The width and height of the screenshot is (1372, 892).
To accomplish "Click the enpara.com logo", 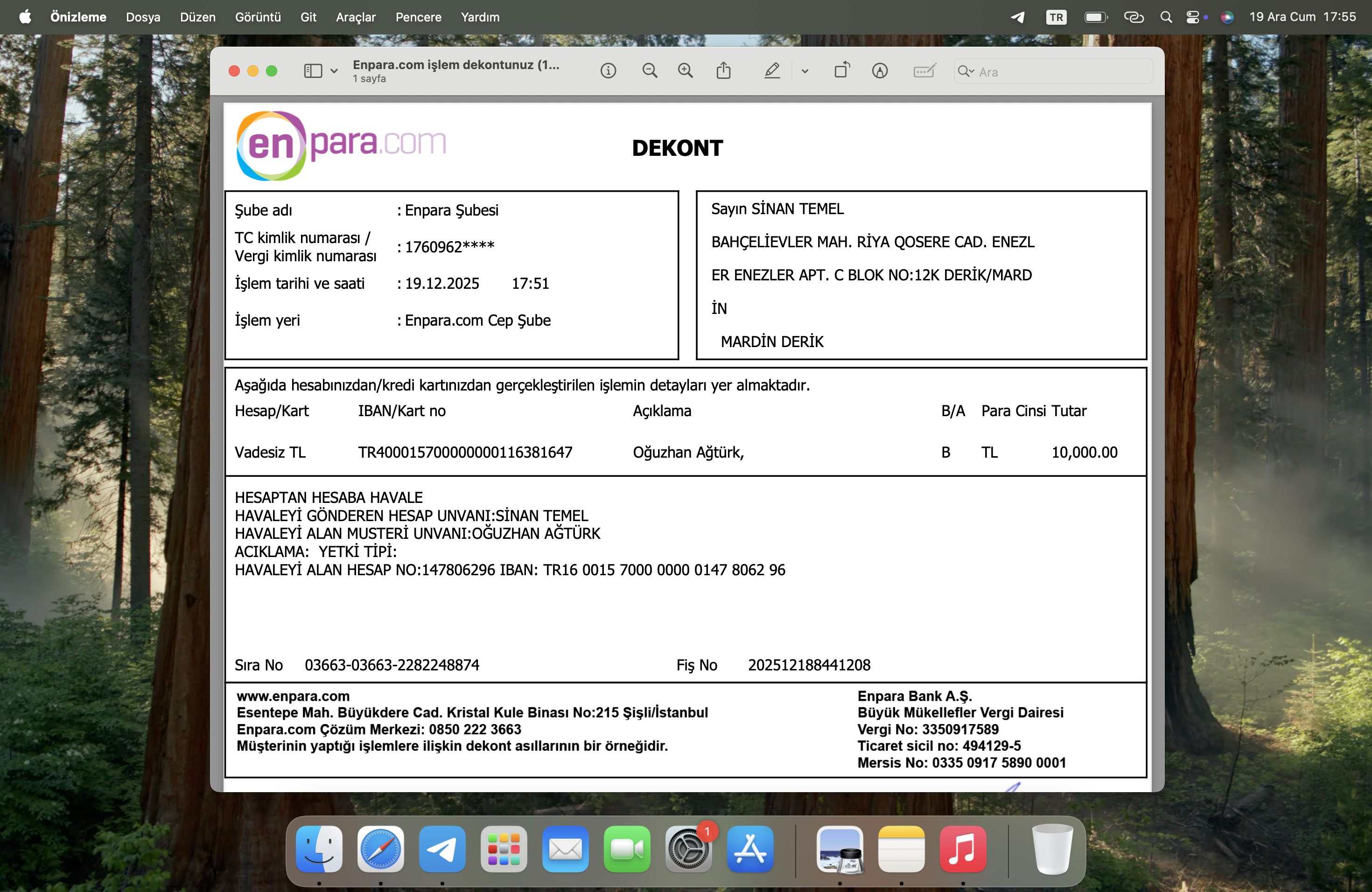I will (x=341, y=145).
